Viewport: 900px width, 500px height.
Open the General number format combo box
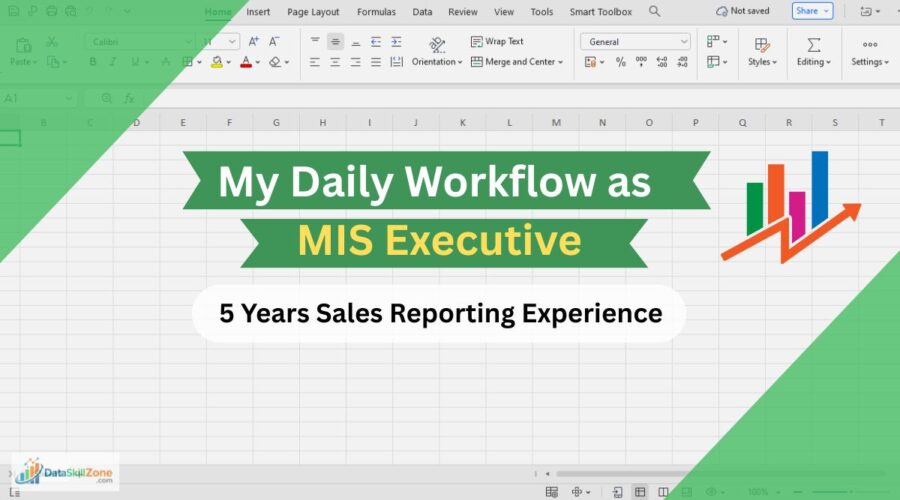pos(635,41)
